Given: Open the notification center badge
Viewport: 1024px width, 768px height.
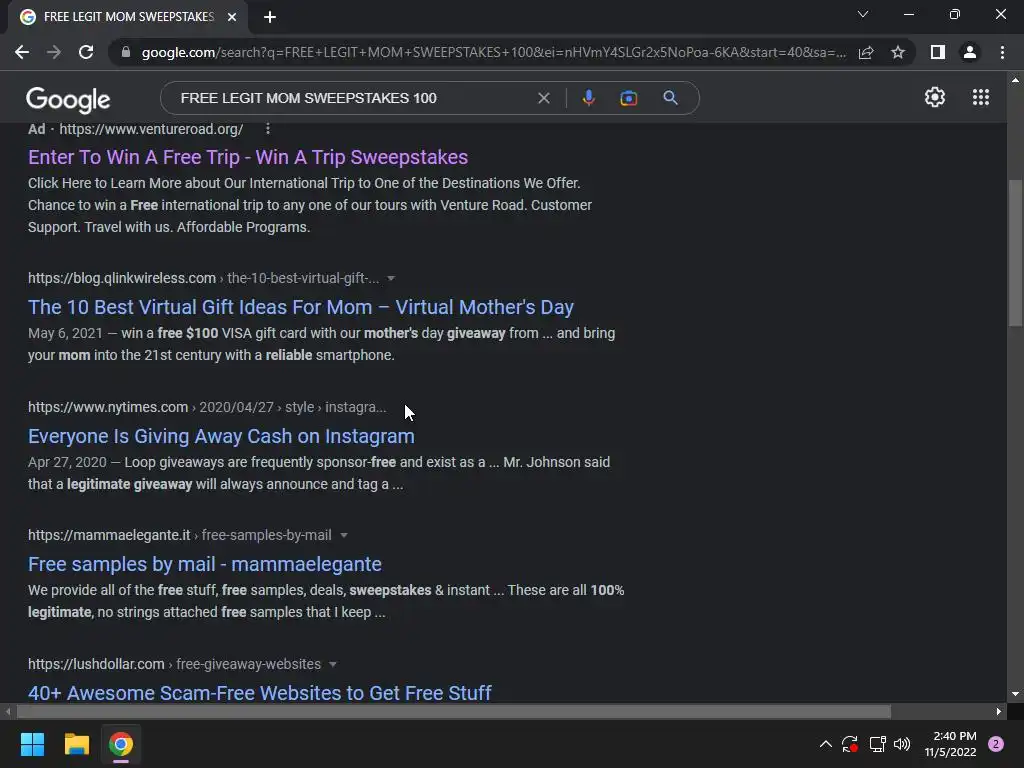Looking at the screenshot, I should pyautogui.click(x=996, y=744).
